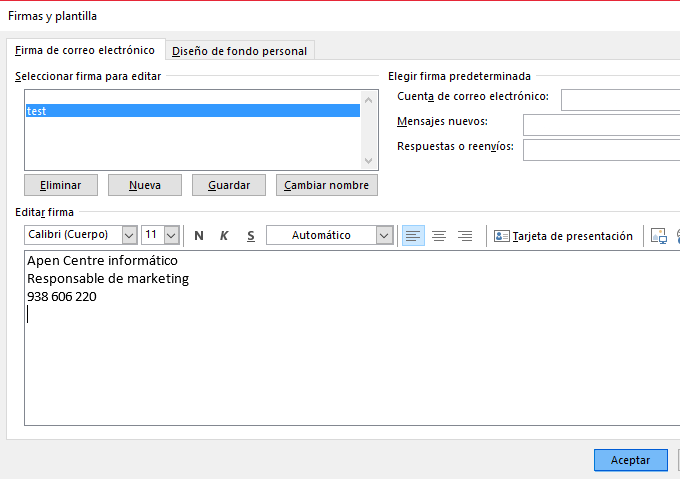Screen dimensions: 680x479
Task: Open the Calibri (Cuerpo) font dropdown
Action: click(129, 236)
